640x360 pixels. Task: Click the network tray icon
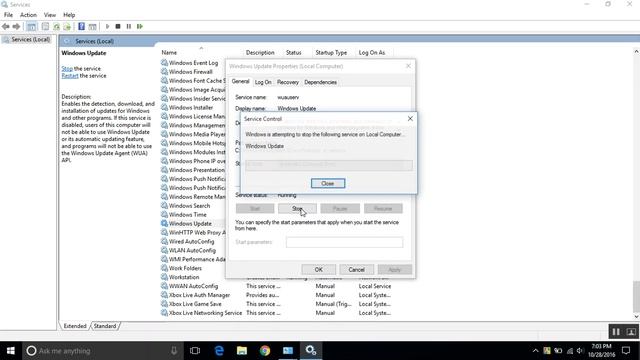pyautogui.click(x=570, y=351)
